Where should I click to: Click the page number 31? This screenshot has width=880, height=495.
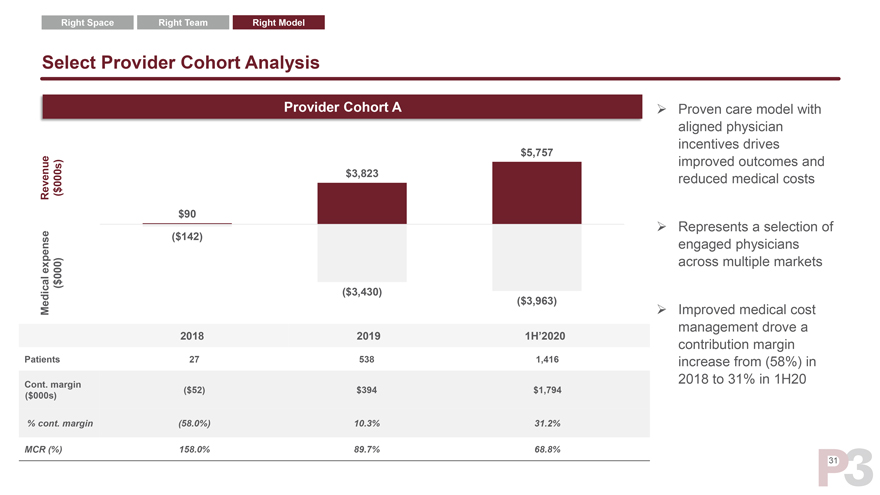[833, 459]
